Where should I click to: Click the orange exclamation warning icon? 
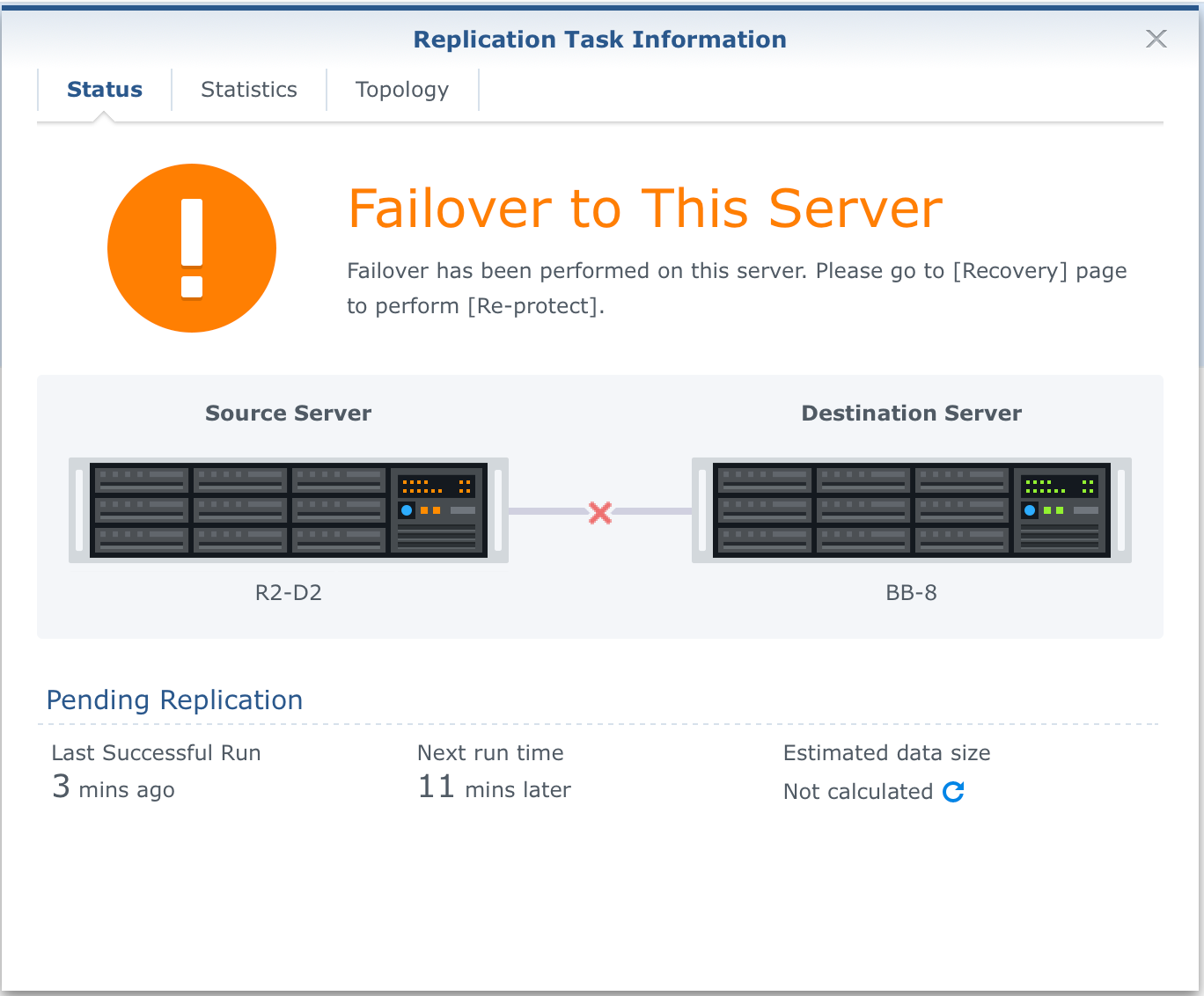(192, 248)
